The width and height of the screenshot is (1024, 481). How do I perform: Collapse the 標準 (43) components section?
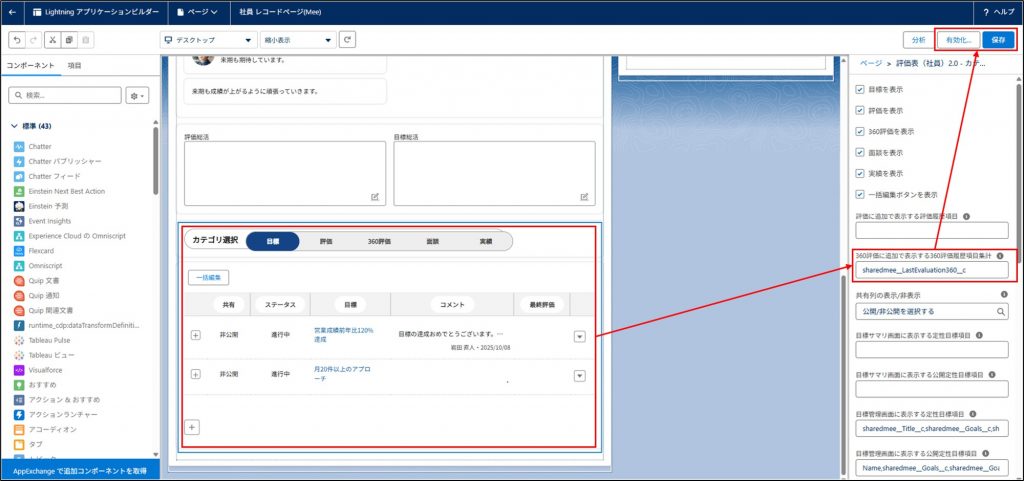coord(15,126)
